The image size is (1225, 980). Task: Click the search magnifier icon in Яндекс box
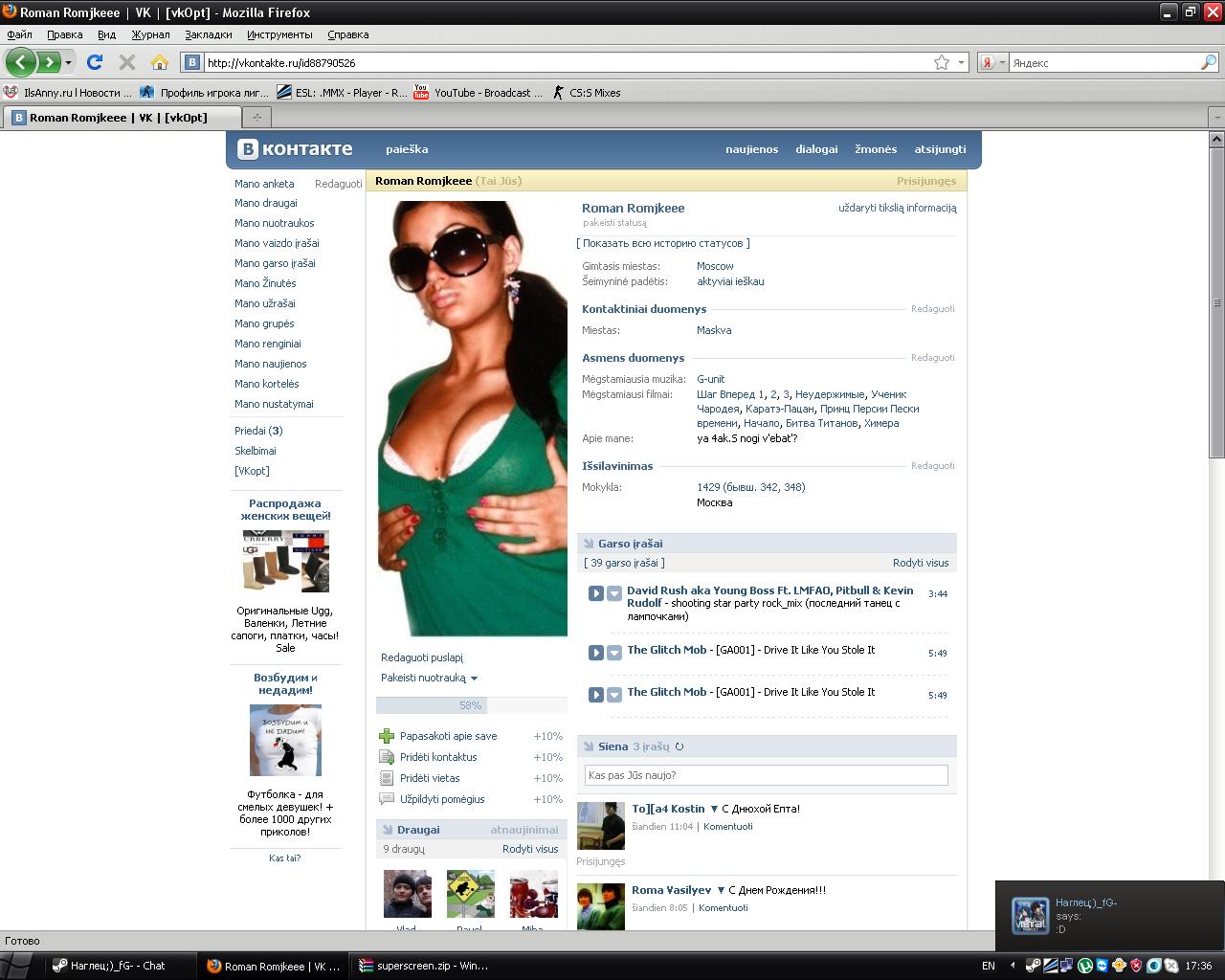coord(1208,62)
